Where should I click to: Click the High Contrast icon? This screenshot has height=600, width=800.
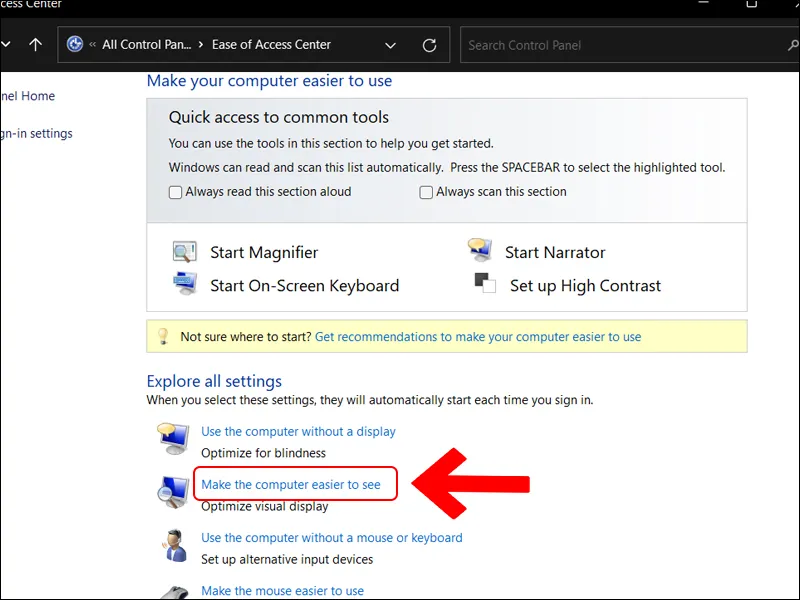[485, 285]
